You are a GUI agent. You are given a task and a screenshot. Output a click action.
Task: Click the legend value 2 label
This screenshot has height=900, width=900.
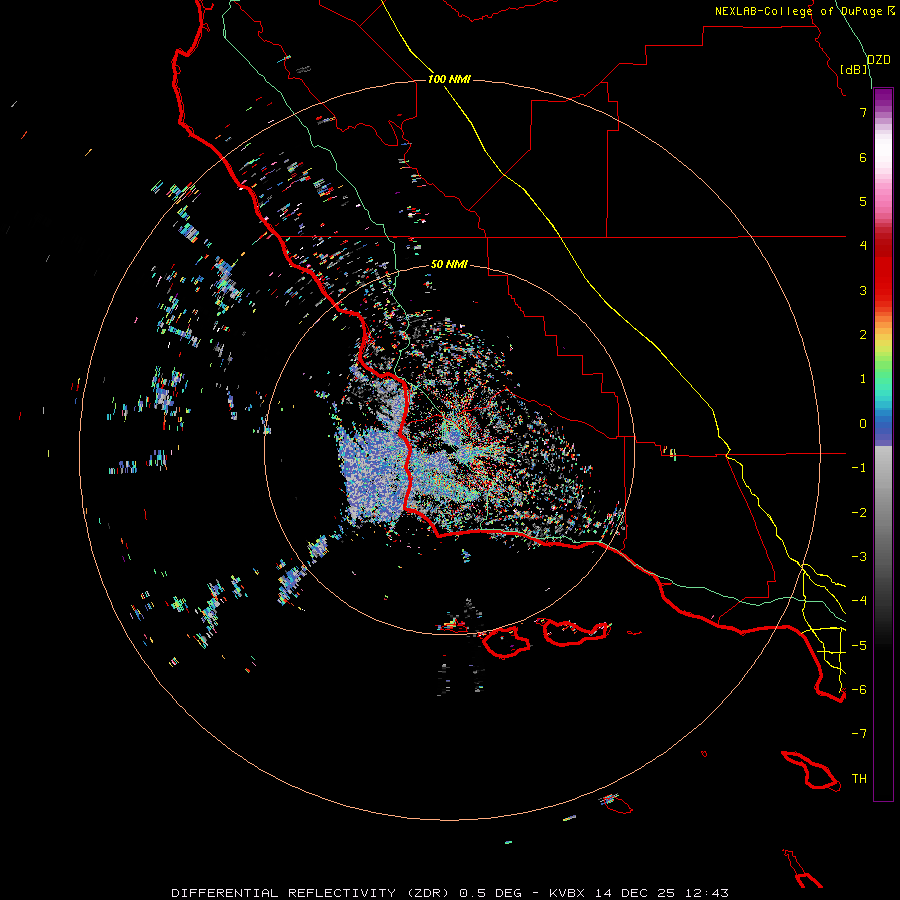pos(863,335)
